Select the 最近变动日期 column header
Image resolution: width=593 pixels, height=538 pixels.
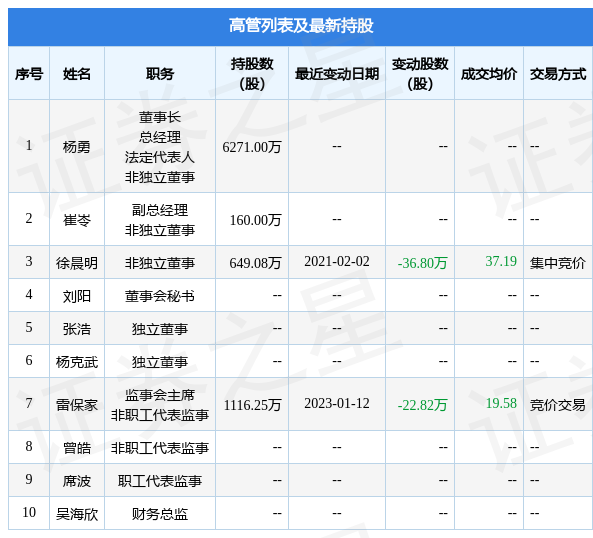(337, 74)
